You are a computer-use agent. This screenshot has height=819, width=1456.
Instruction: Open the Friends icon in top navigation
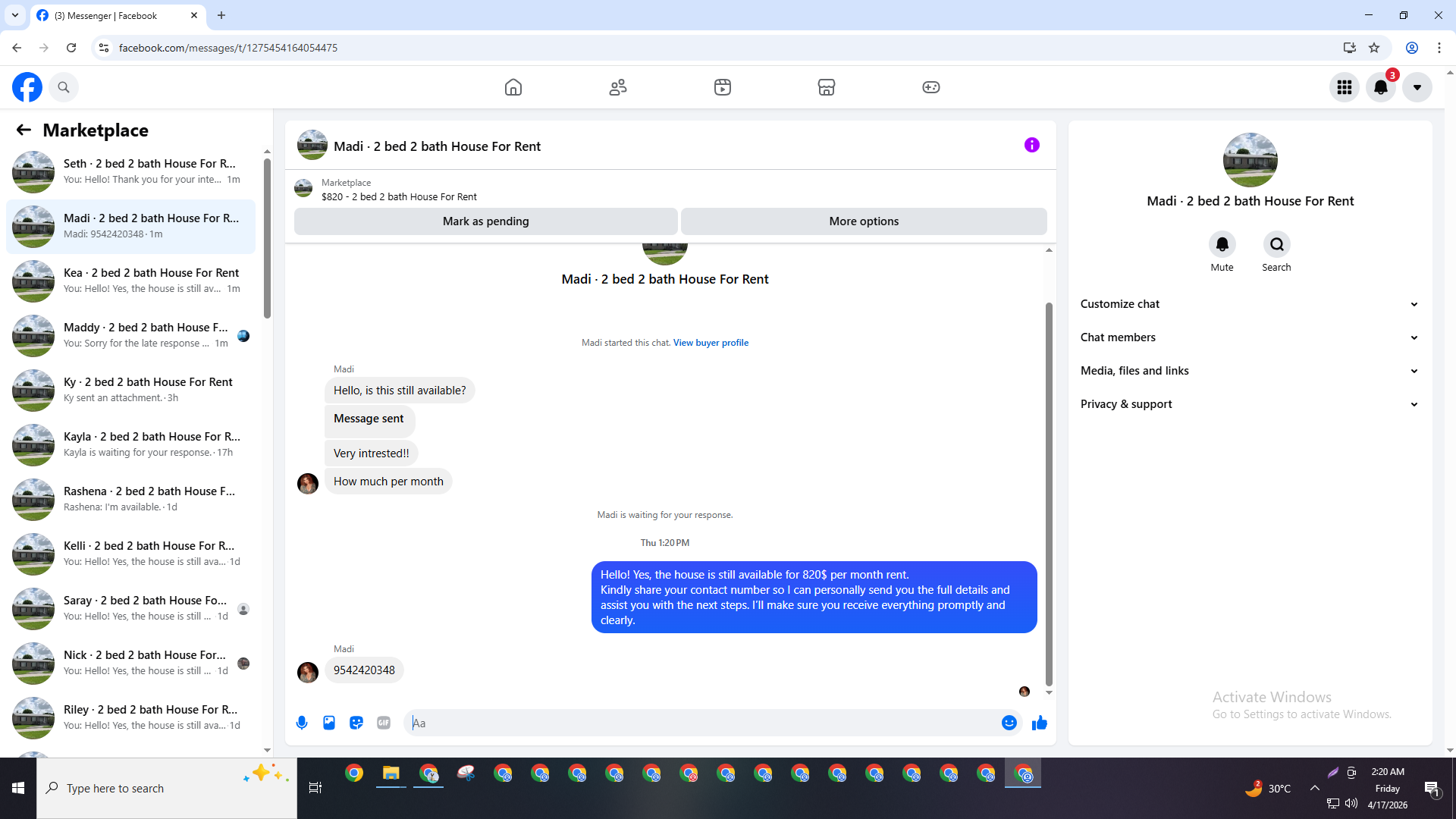pyautogui.click(x=618, y=87)
